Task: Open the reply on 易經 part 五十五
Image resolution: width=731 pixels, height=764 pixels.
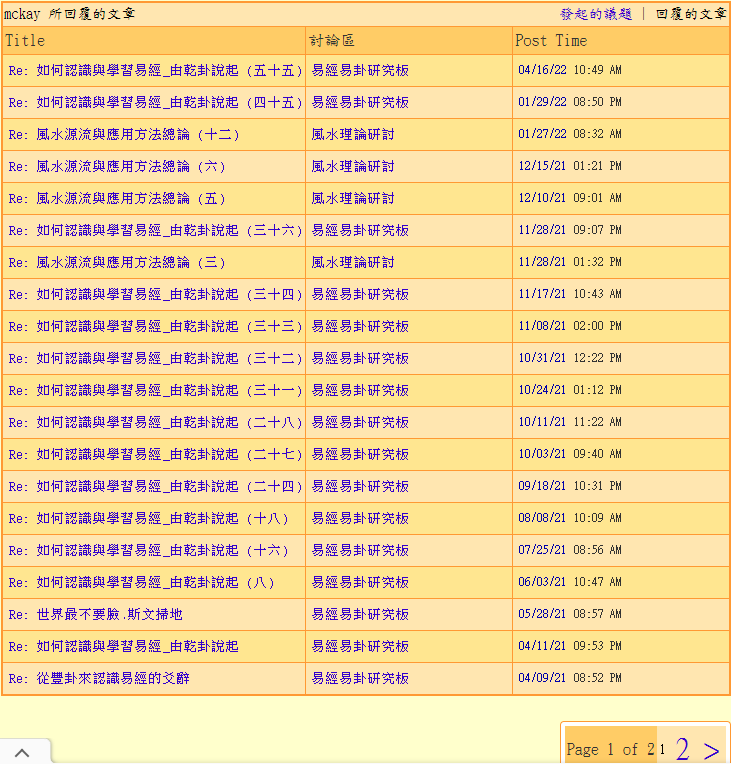Action: (x=155, y=71)
